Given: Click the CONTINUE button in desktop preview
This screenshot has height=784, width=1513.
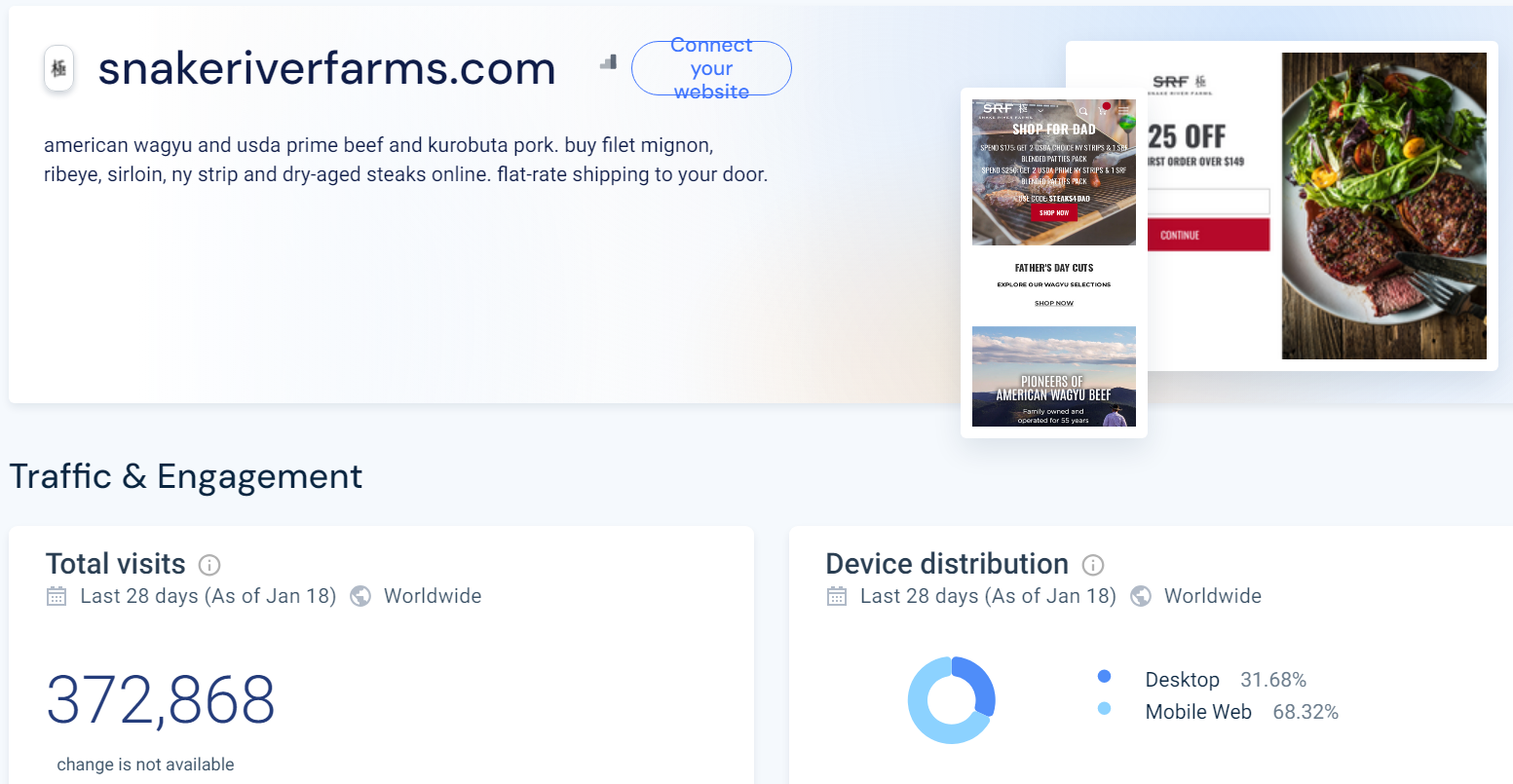Looking at the screenshot, I should point(1209,235).
